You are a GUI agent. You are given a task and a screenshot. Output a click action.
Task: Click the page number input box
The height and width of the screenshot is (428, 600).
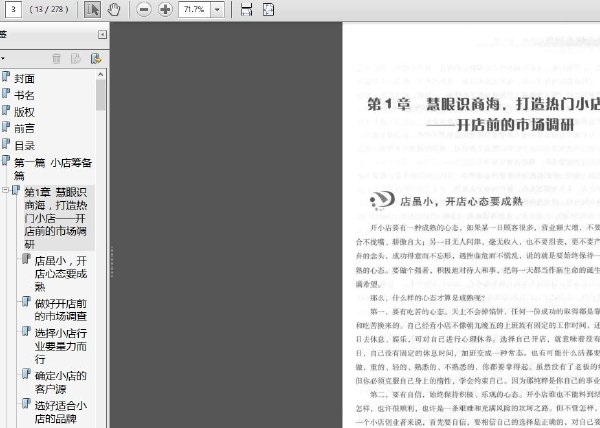[13, 9]
